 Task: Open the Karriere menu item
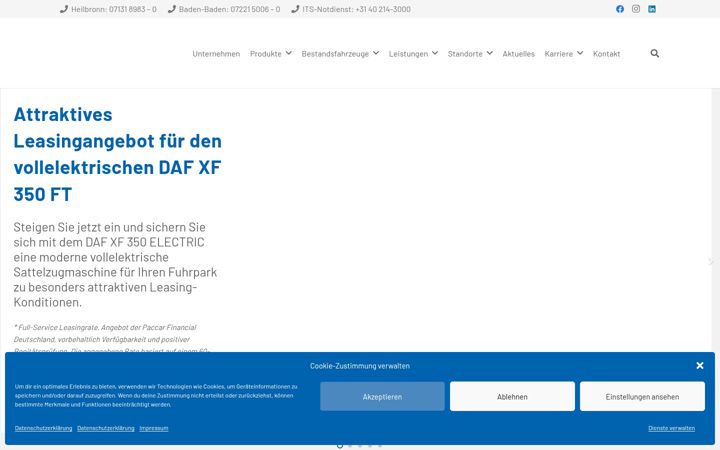click(558, 54)
